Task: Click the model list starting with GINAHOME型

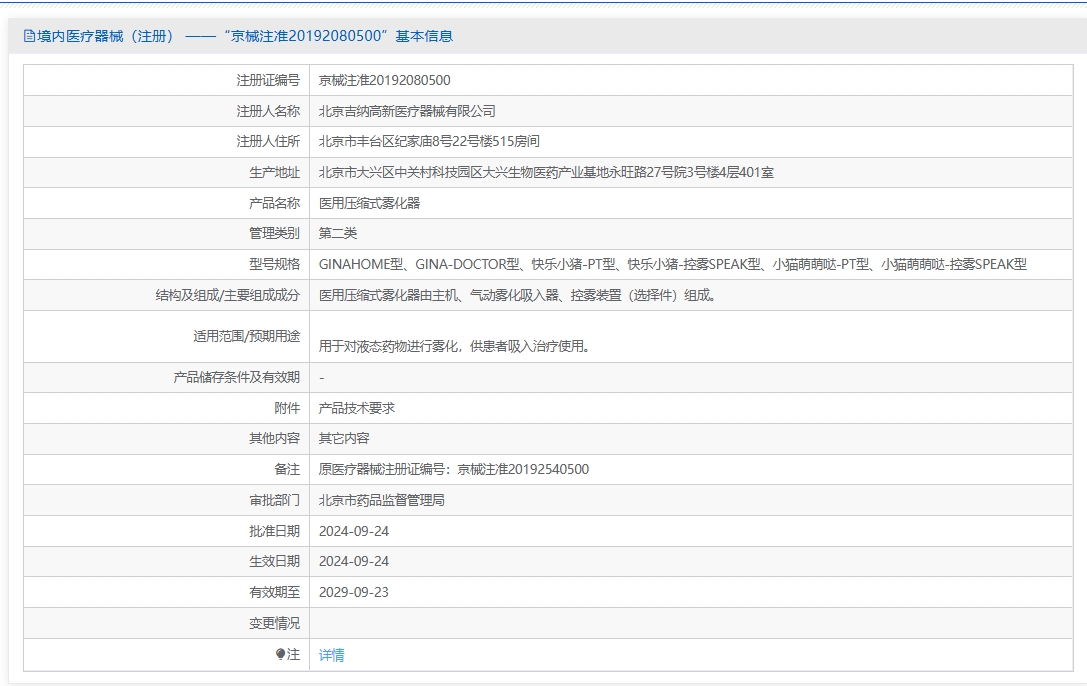Action: click(x=672, y=264)
